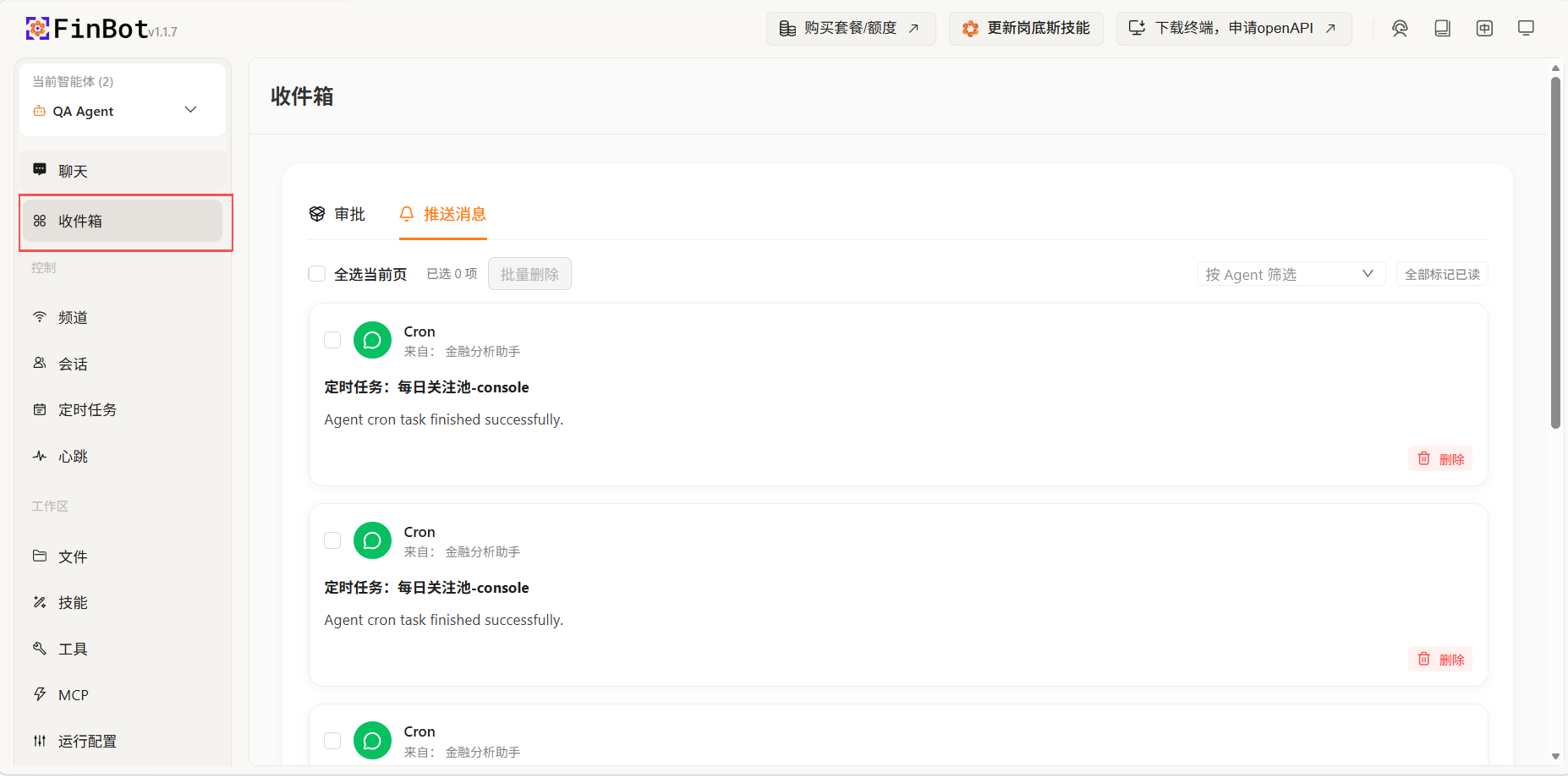This screenshot has height=778, width=1568.
Task: Open the customer support headset icon
Action: coord(1400,29)
